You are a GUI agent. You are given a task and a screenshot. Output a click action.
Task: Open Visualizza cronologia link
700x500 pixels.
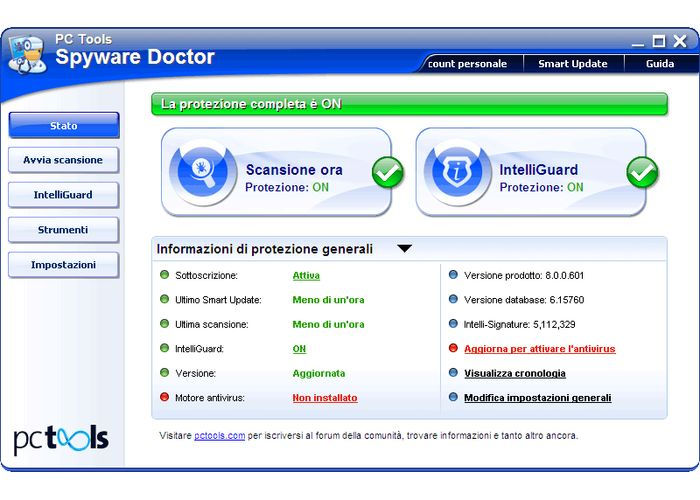point(515,374)
